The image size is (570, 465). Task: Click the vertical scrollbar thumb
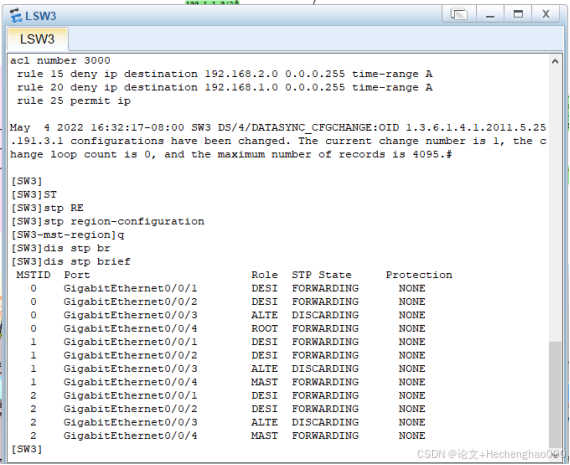point(555,394)
